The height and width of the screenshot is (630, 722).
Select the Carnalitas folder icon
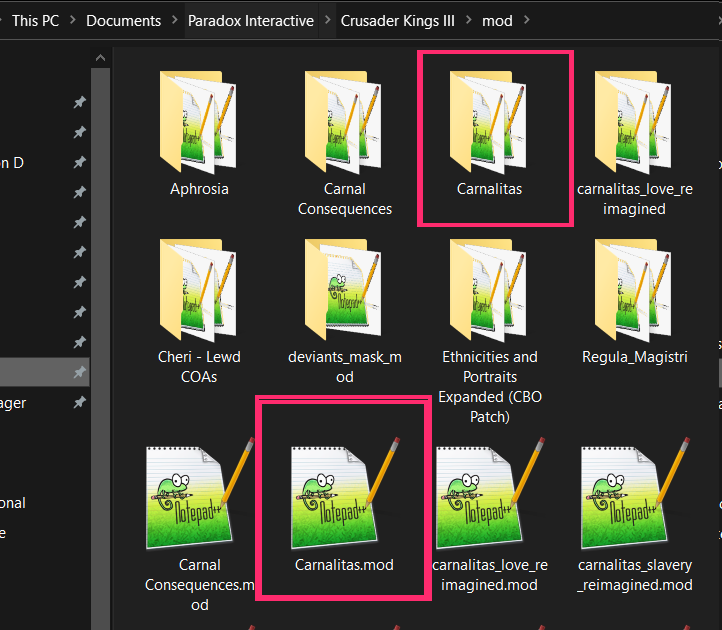(488, 122)
